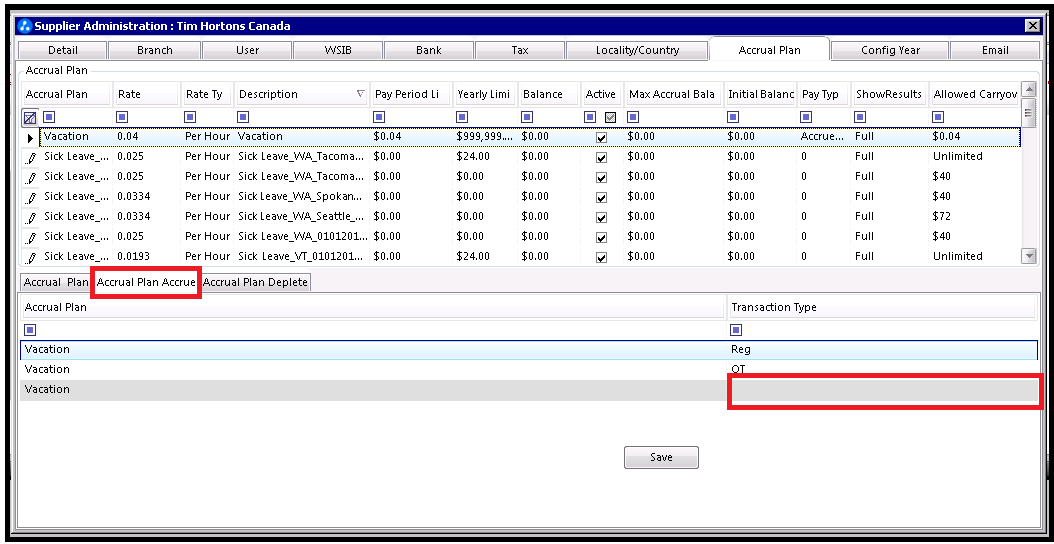Open the Locality/Country tab
Screen dimensions: 1054x544
pyautogui.click(x=637, y=50)
